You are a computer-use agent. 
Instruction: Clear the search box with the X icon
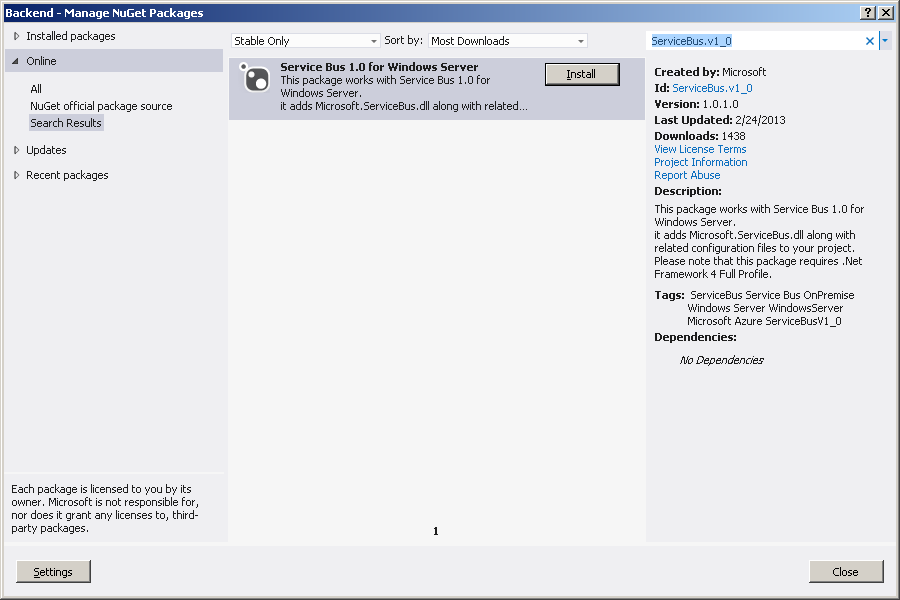coord(869,41)
